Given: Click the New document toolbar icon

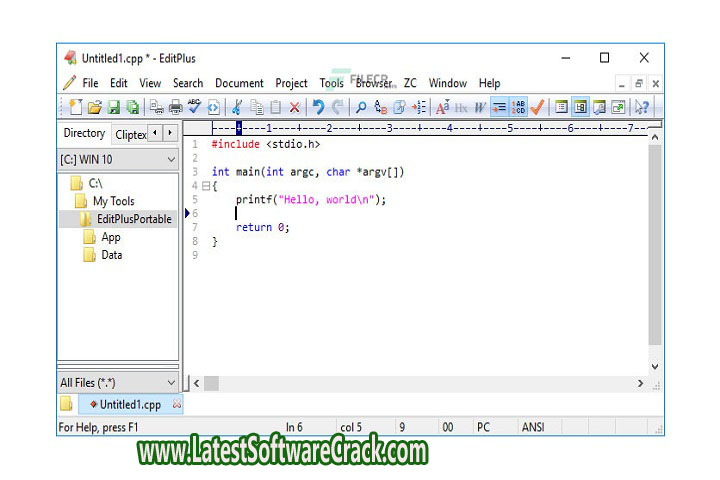Looking at the screenshot, I should click(75, 107).
